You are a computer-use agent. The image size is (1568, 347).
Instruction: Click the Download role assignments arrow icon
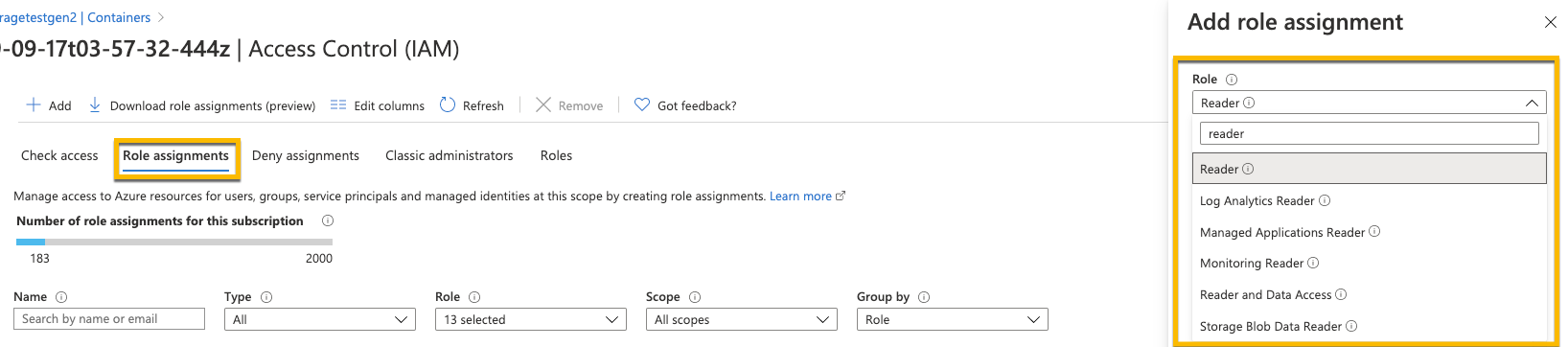point(95,104)
